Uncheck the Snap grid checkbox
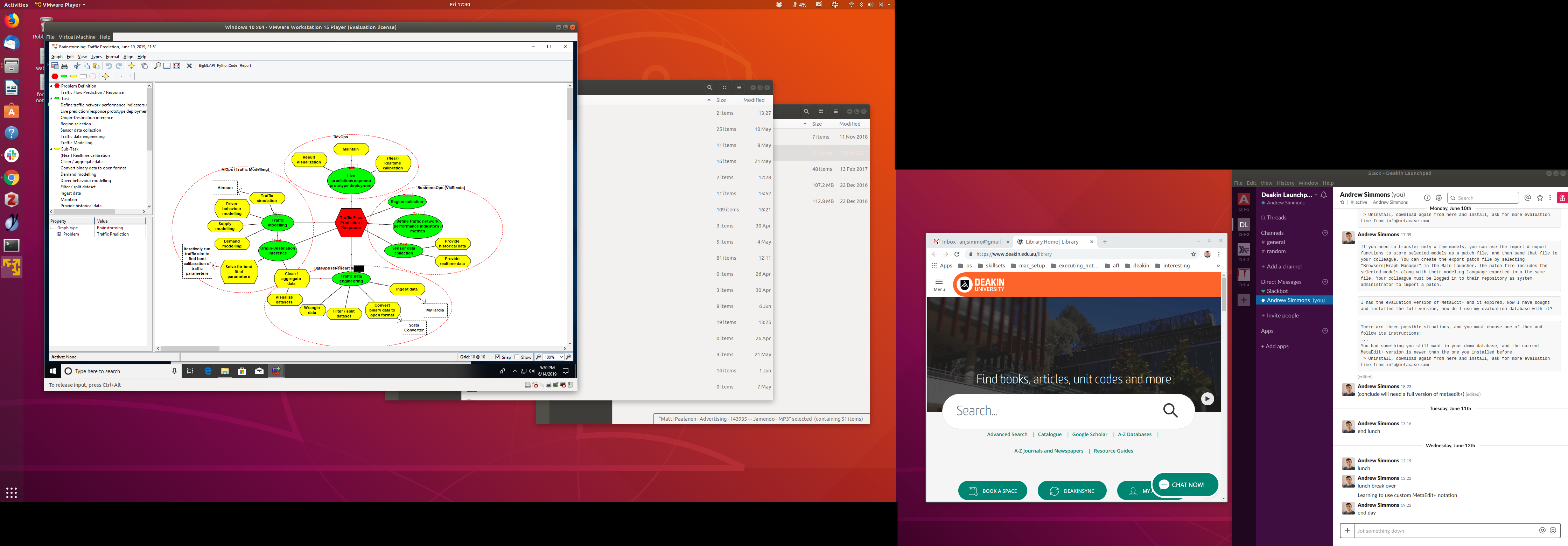1568x546 pixels. point(497,357)
